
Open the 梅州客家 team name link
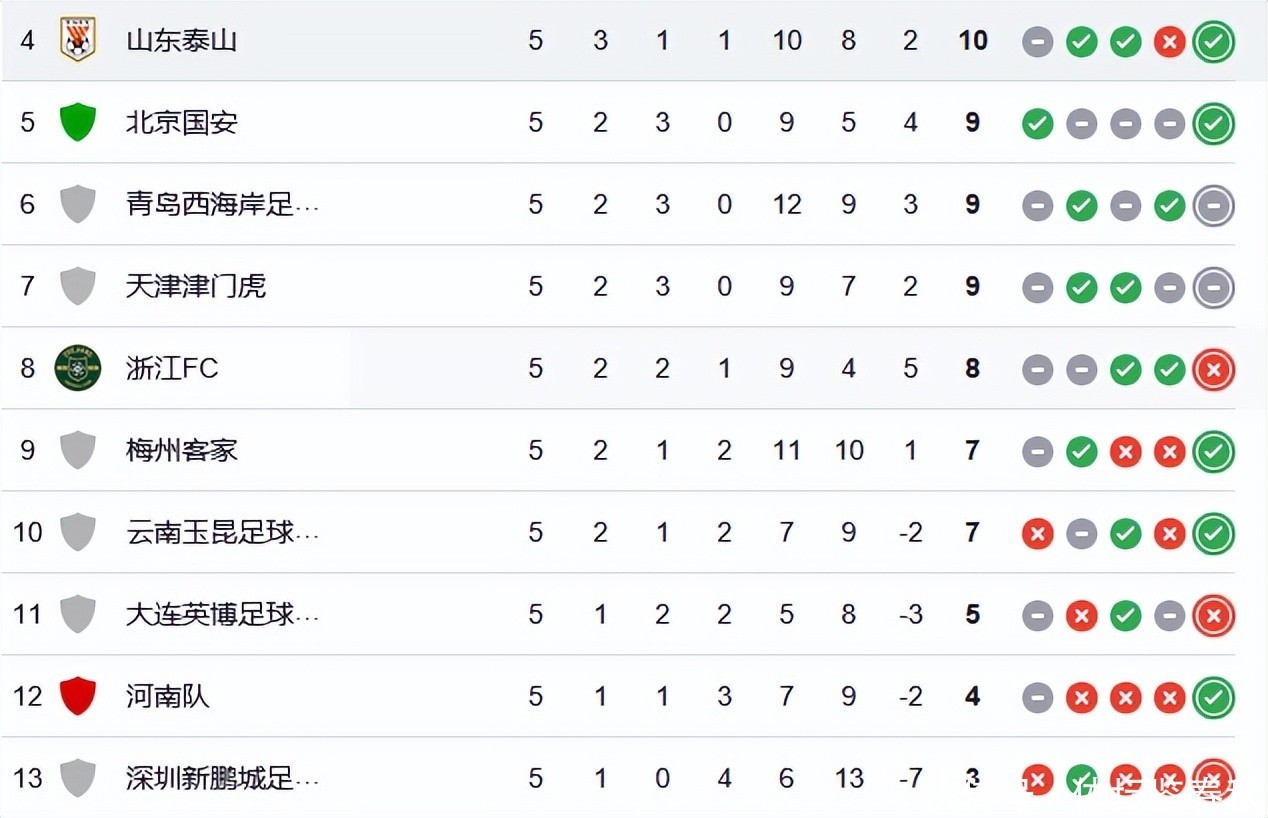point(181,451)
